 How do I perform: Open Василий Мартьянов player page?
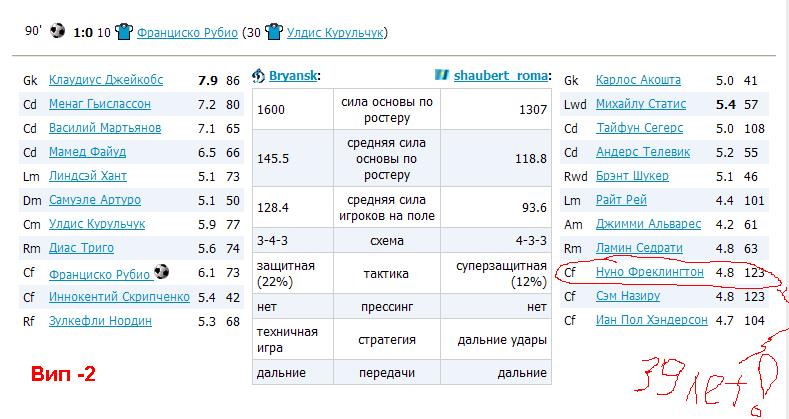[x=105, y=128]
